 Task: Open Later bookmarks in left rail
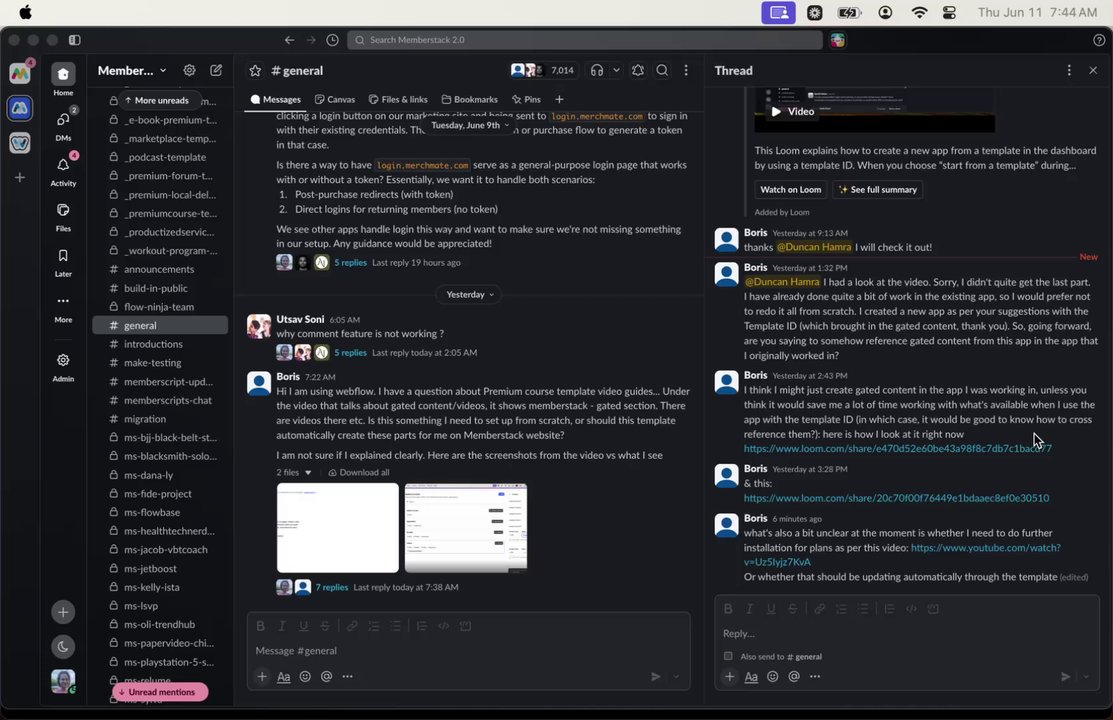coord(63,261)
